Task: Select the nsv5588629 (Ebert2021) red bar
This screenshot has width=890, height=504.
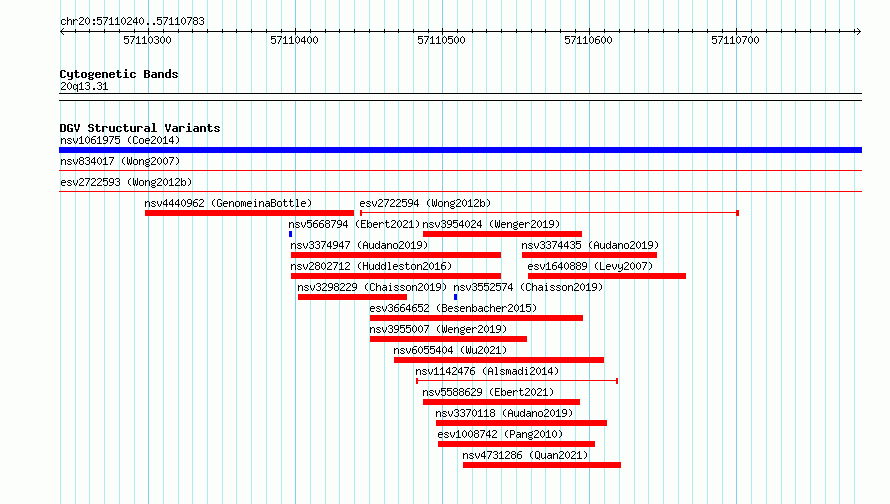Action: tap(501, 402)
